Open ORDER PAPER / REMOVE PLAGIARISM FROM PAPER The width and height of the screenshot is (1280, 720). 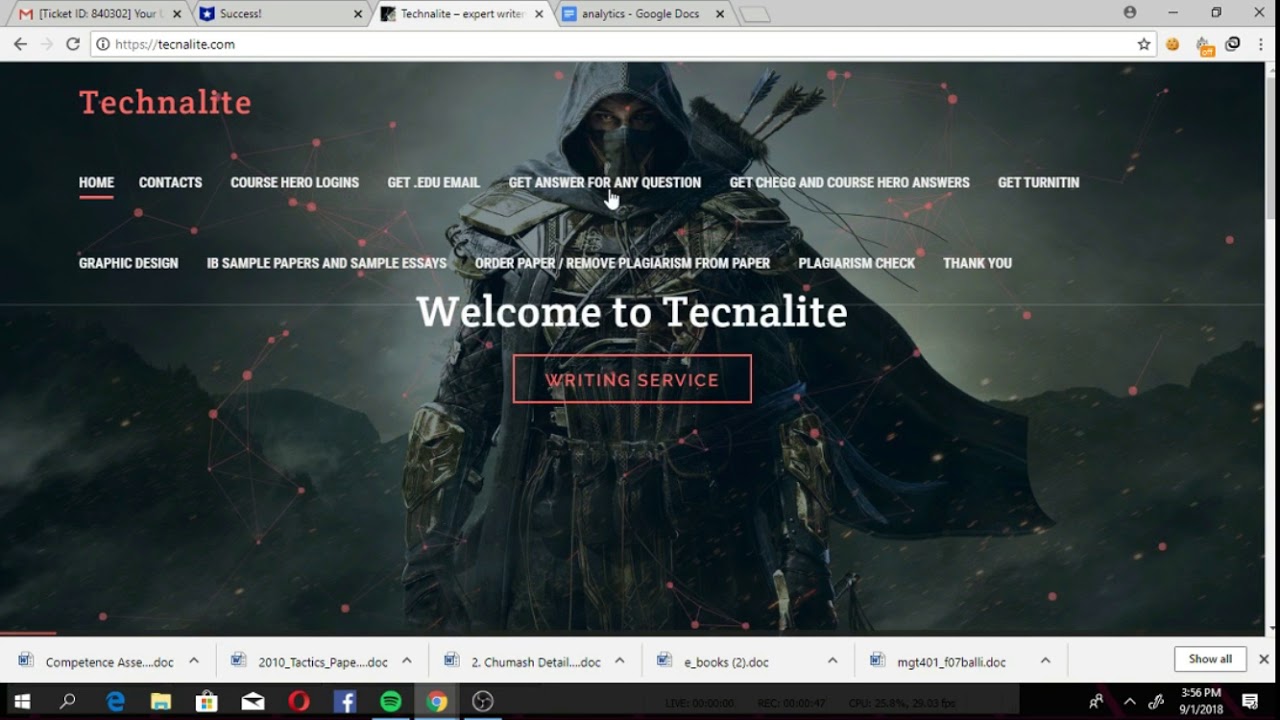point(622,263)
